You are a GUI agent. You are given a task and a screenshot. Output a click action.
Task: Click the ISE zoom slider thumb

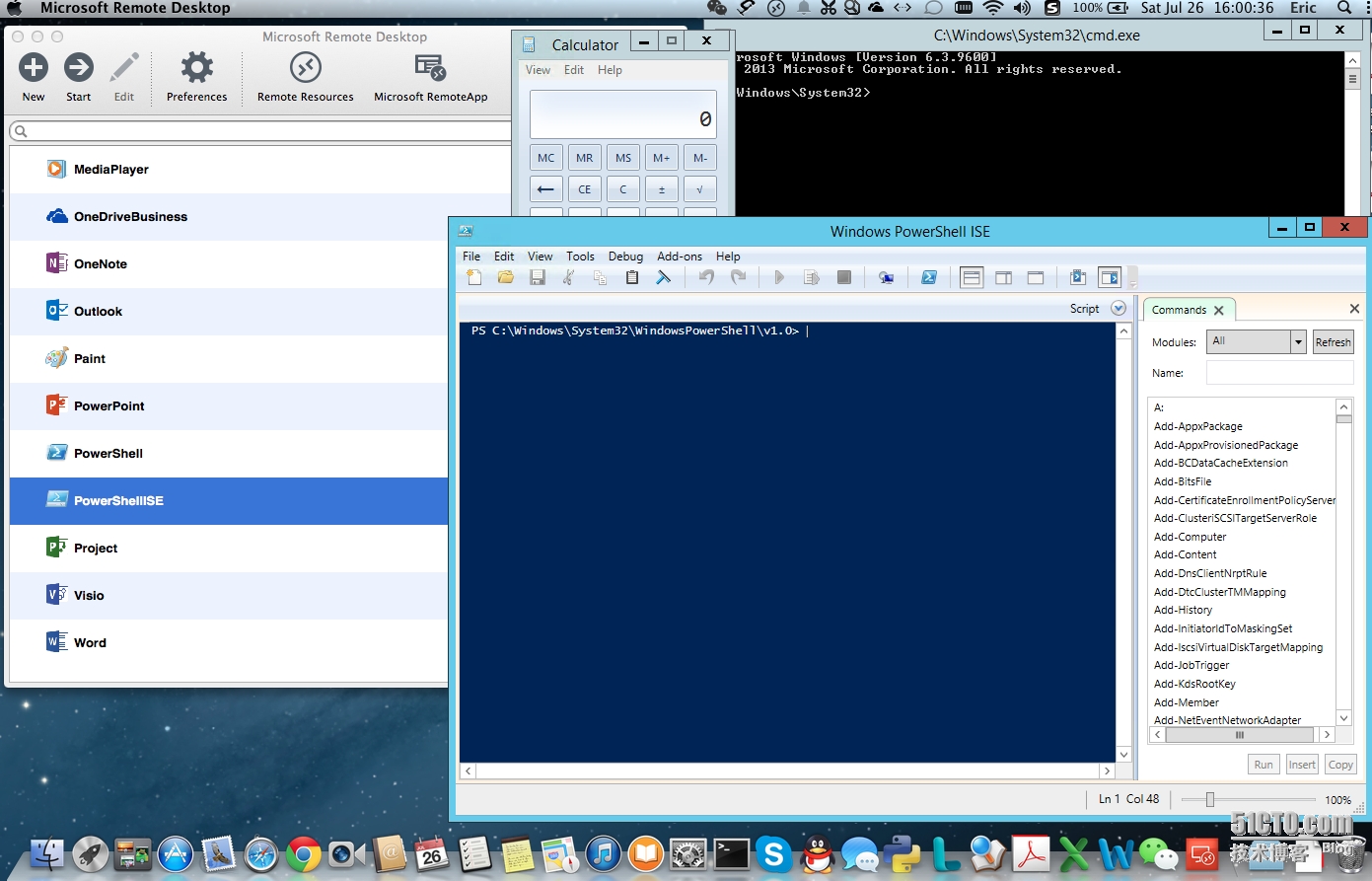pyautogui.click(x=1209, y=800)
